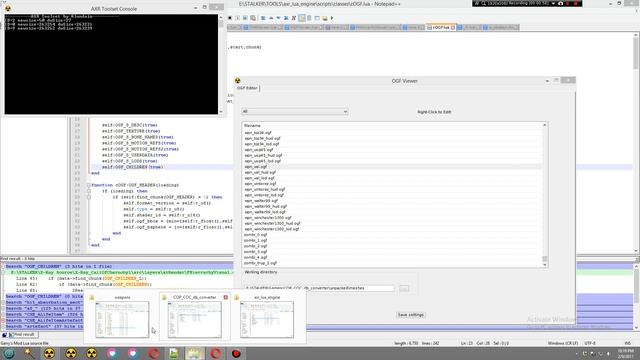Screen dimensions: 640x360
Task: Open the weapons window thumbnail preview
Action: pos(122,320)
